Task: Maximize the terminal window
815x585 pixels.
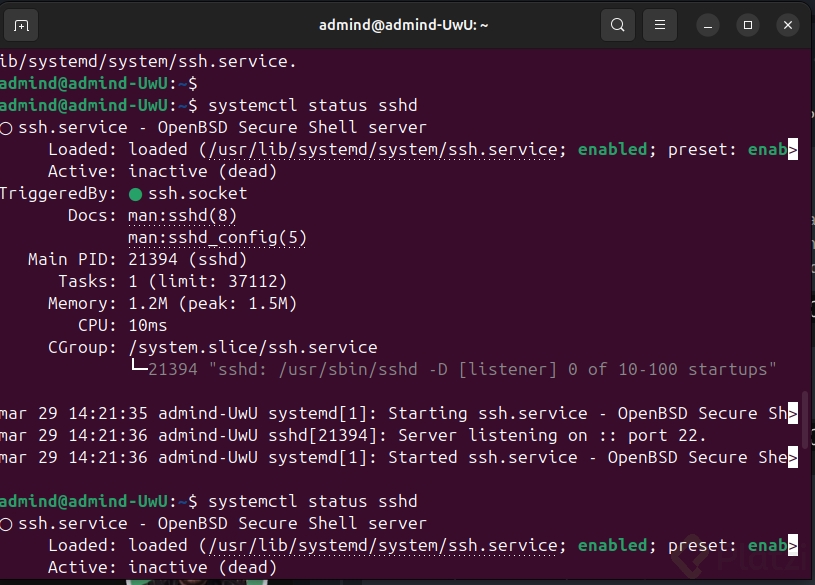Action: (x=748, y=25)
